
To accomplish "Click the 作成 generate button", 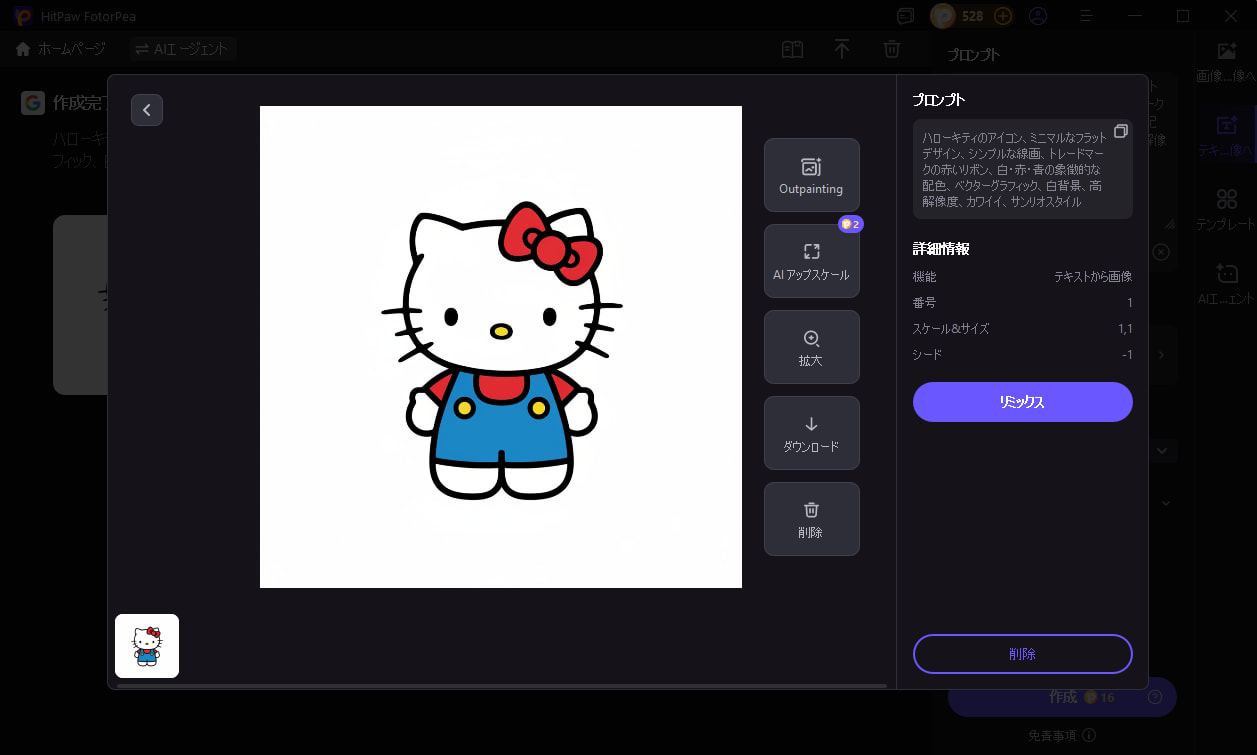I will (1062, 697).
